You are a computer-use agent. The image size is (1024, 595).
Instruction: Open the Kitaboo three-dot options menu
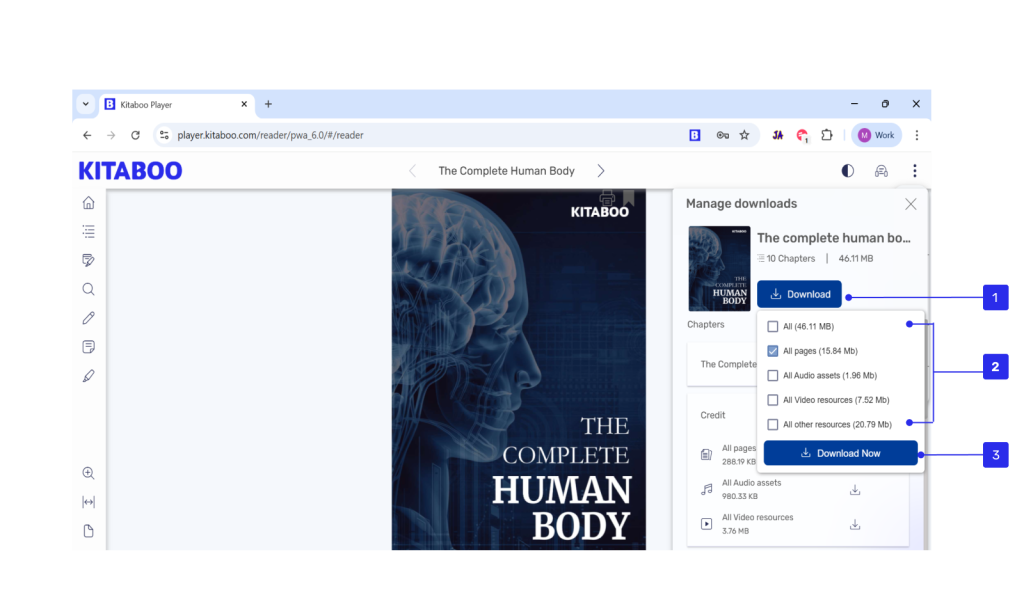[914, 171]
